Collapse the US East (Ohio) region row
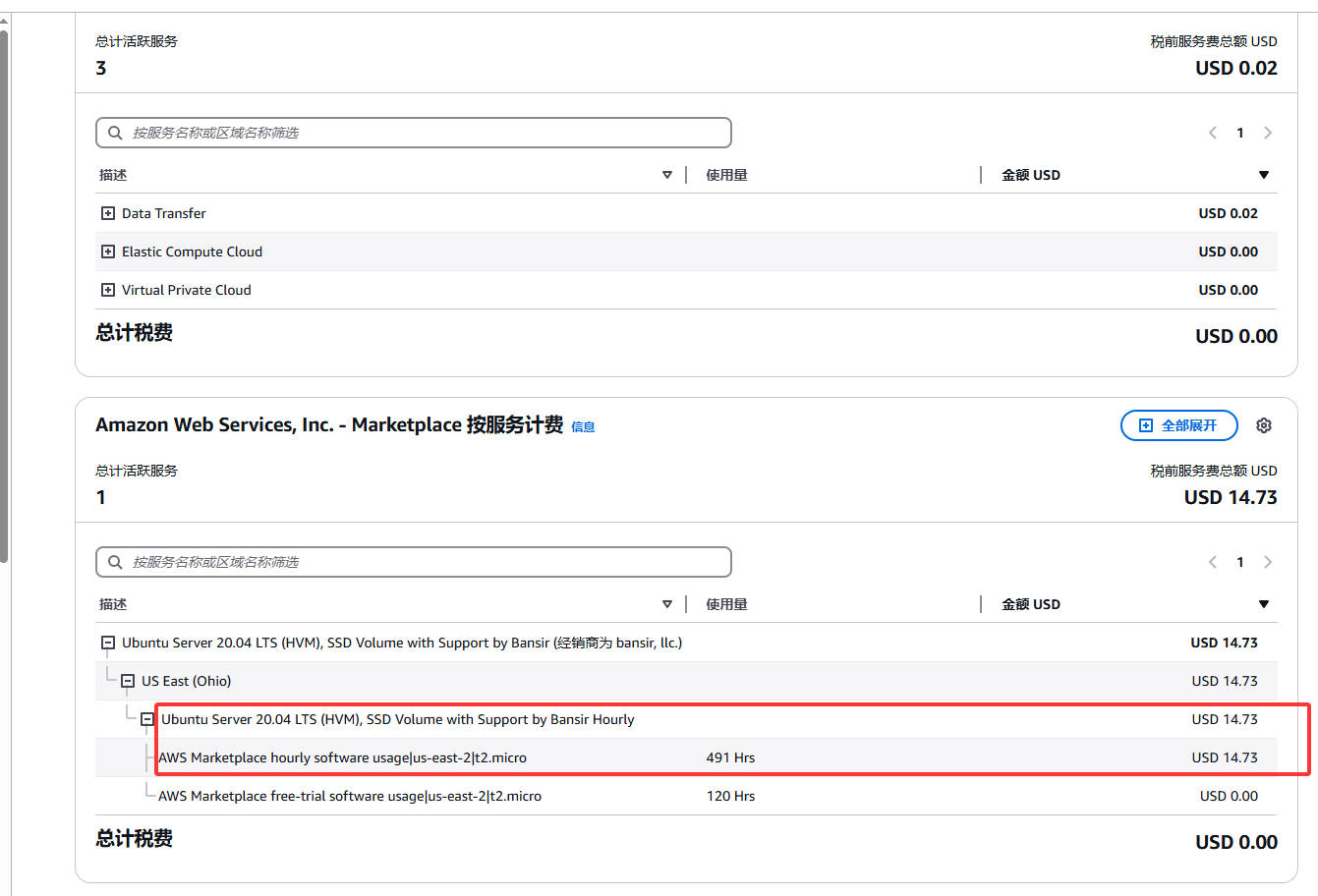 (128, 681)
